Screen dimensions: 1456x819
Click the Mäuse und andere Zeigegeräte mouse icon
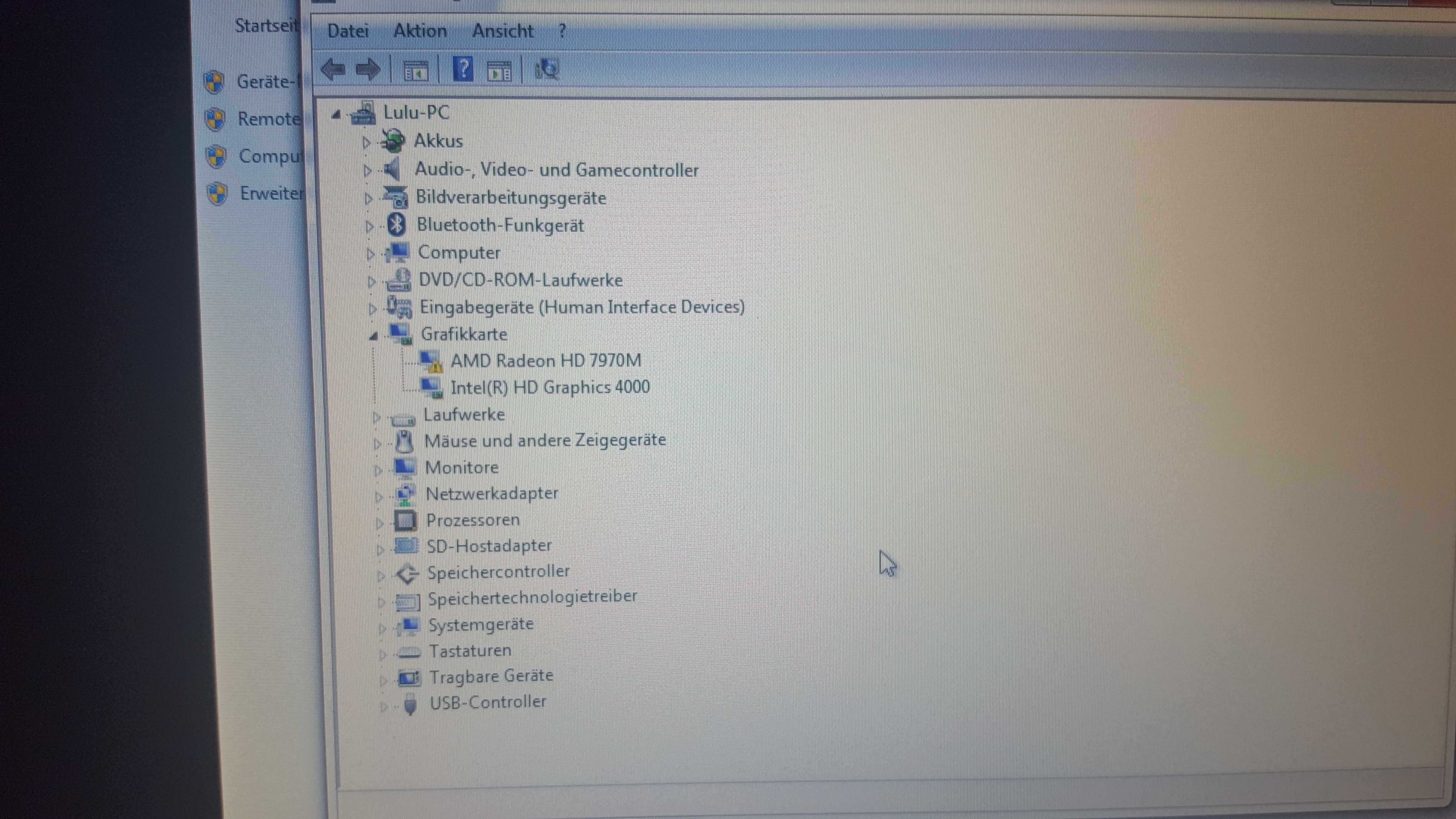point(404,442)
